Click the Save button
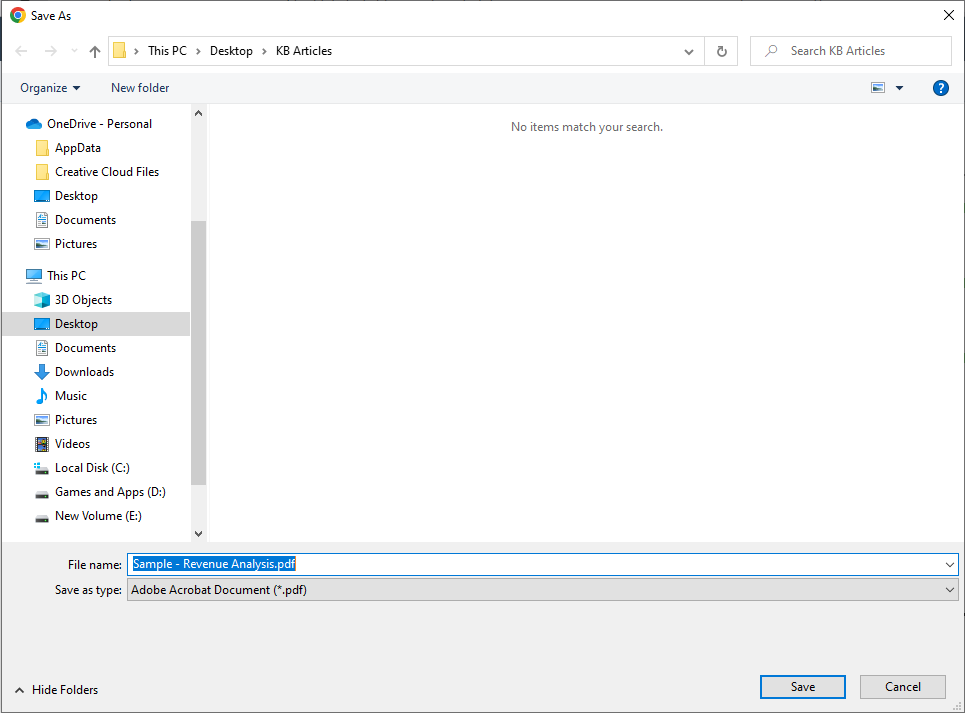The width and height of the screenshot is (965, 713). [x=802, y=687]
